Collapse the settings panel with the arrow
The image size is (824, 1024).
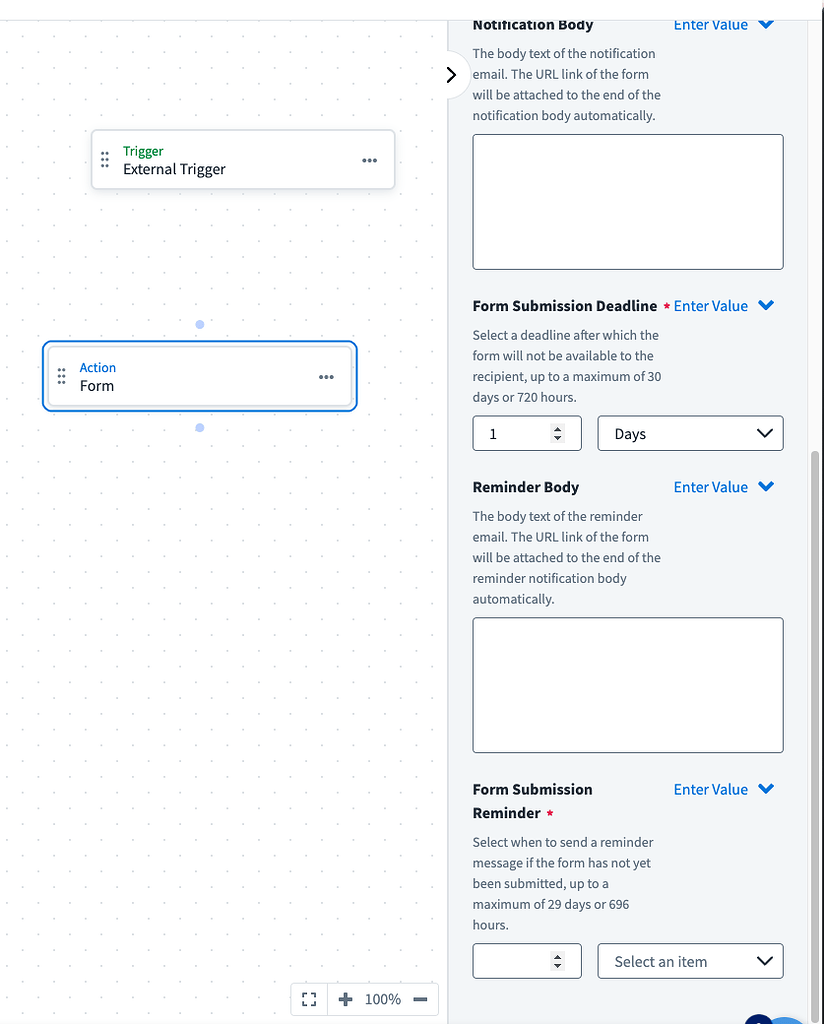pos(451,74)
